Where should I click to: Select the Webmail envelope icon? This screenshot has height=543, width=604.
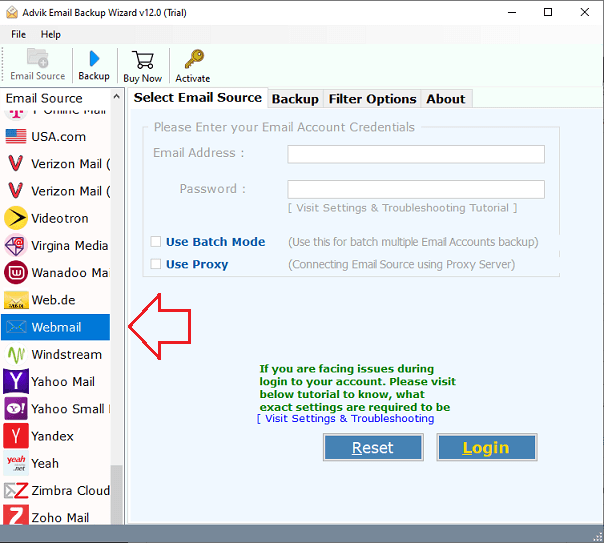point(16,327)
